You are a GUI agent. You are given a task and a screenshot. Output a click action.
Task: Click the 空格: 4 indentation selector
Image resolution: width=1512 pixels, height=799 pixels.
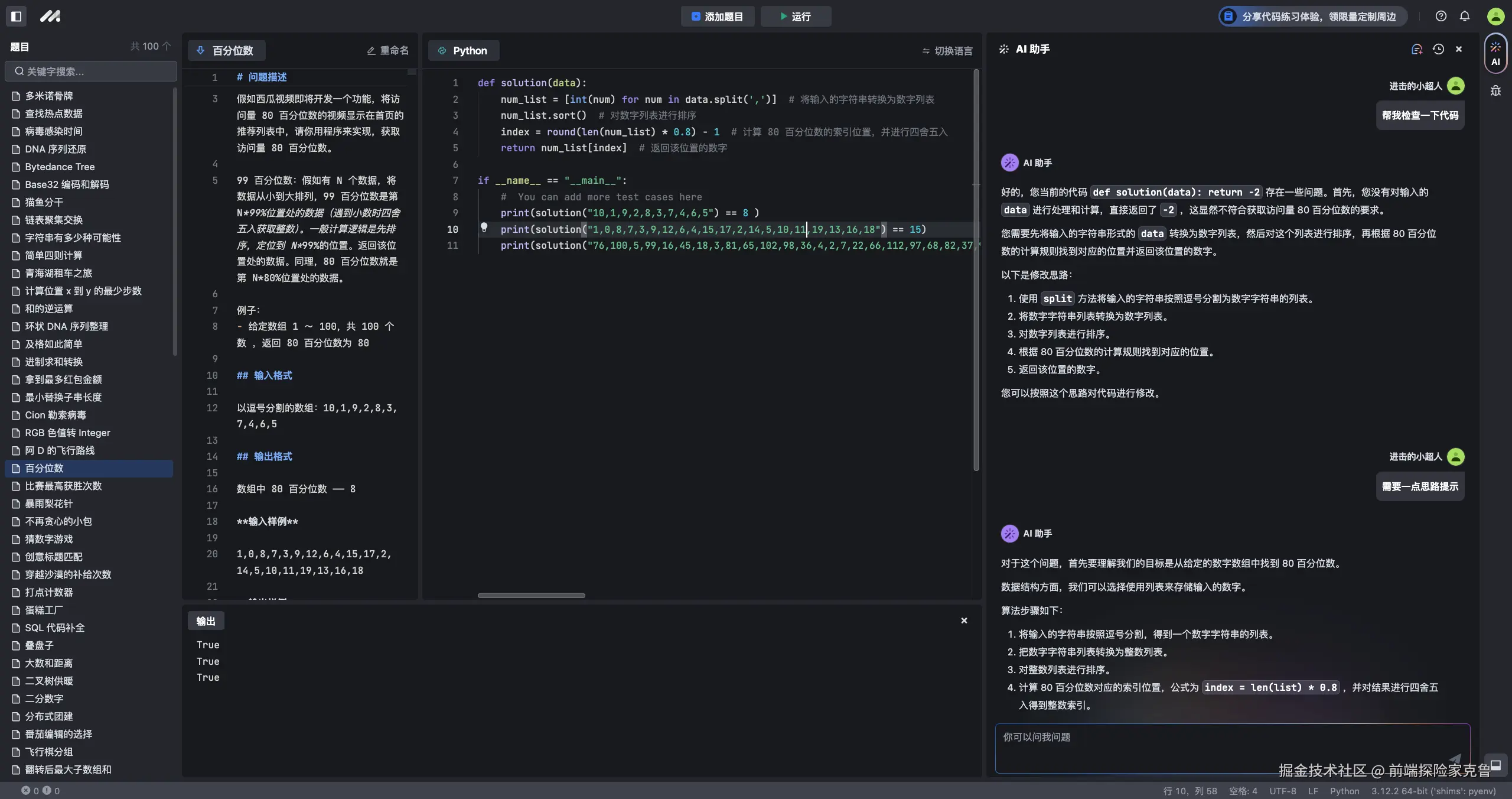1243,791
